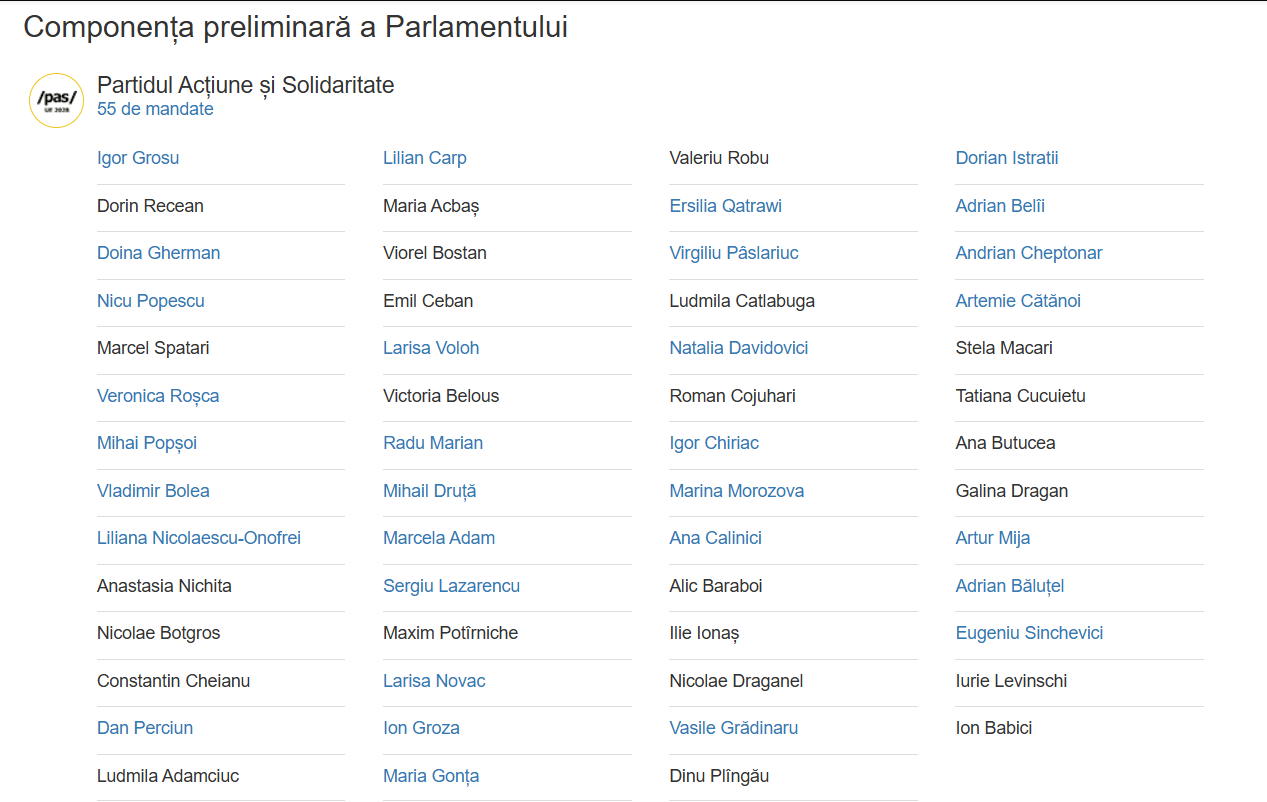Click the Dan Perciun link
Image resolution: width=1267 pixels, height=802 pixels.
point(145,728)
